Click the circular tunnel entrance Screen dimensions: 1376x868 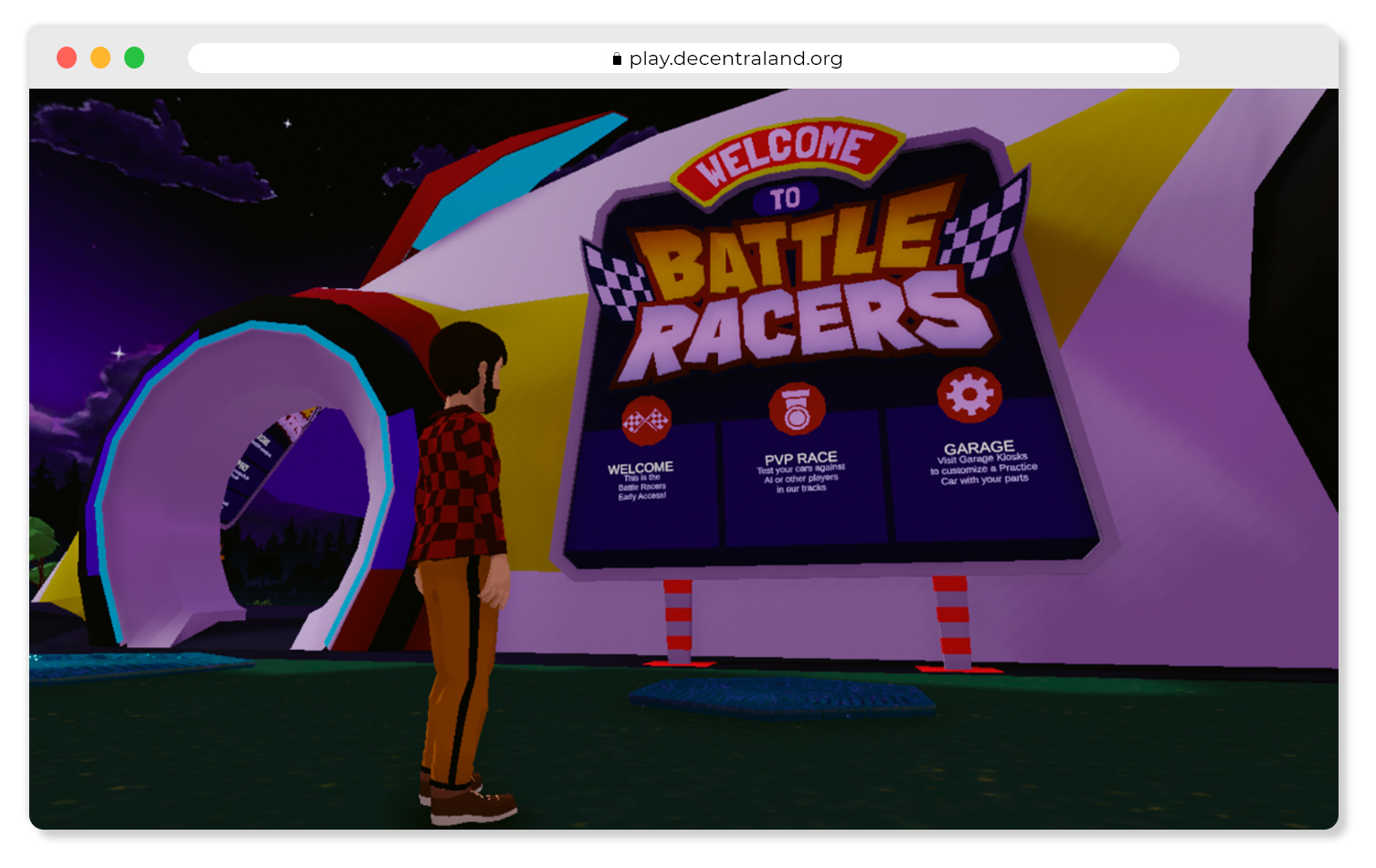tap(245, 484)
